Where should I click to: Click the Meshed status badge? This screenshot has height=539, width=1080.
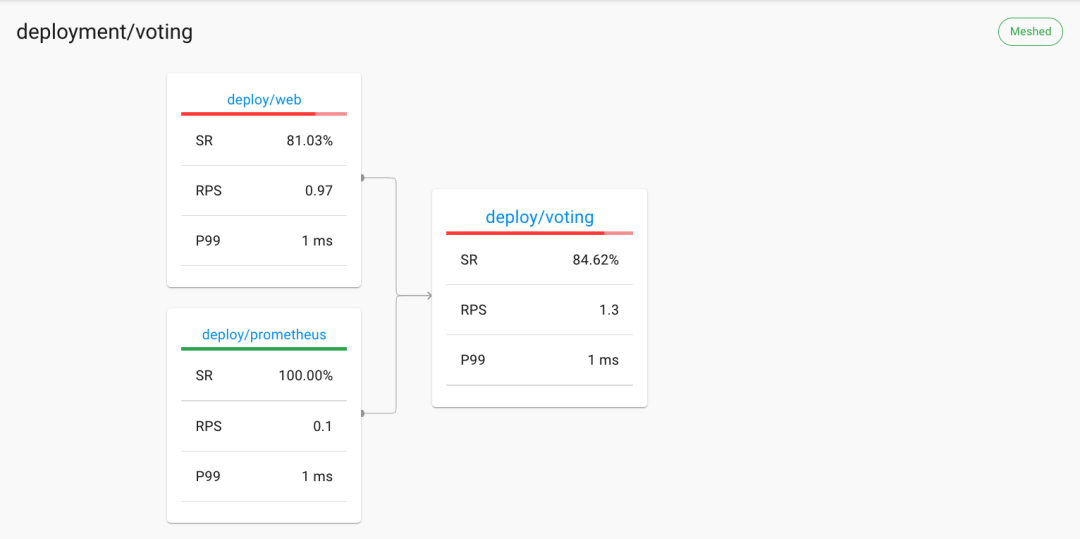[x=1030, y=32]
